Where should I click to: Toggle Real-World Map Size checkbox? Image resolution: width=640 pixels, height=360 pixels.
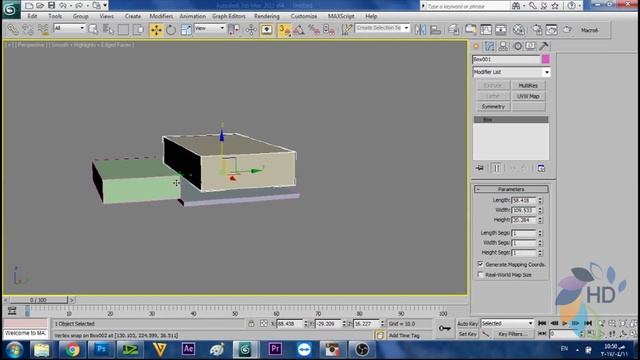coord(480,275)
